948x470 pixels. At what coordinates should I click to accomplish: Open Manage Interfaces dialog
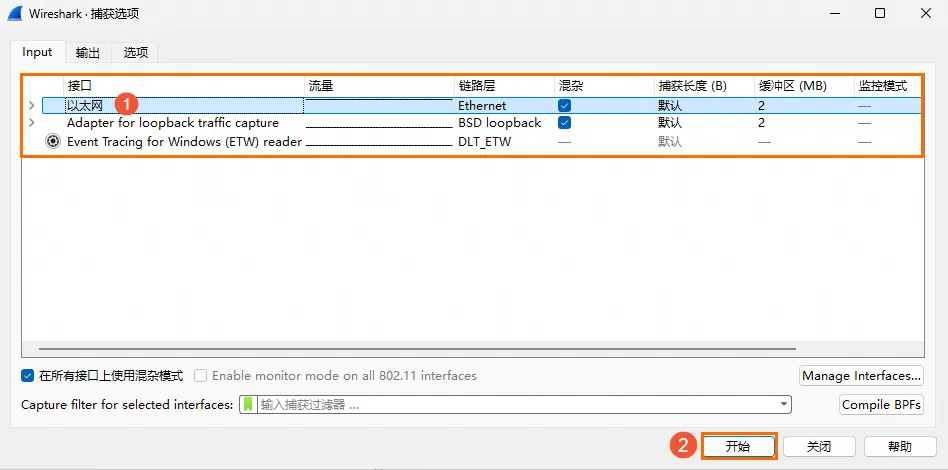tap(862, 376)
